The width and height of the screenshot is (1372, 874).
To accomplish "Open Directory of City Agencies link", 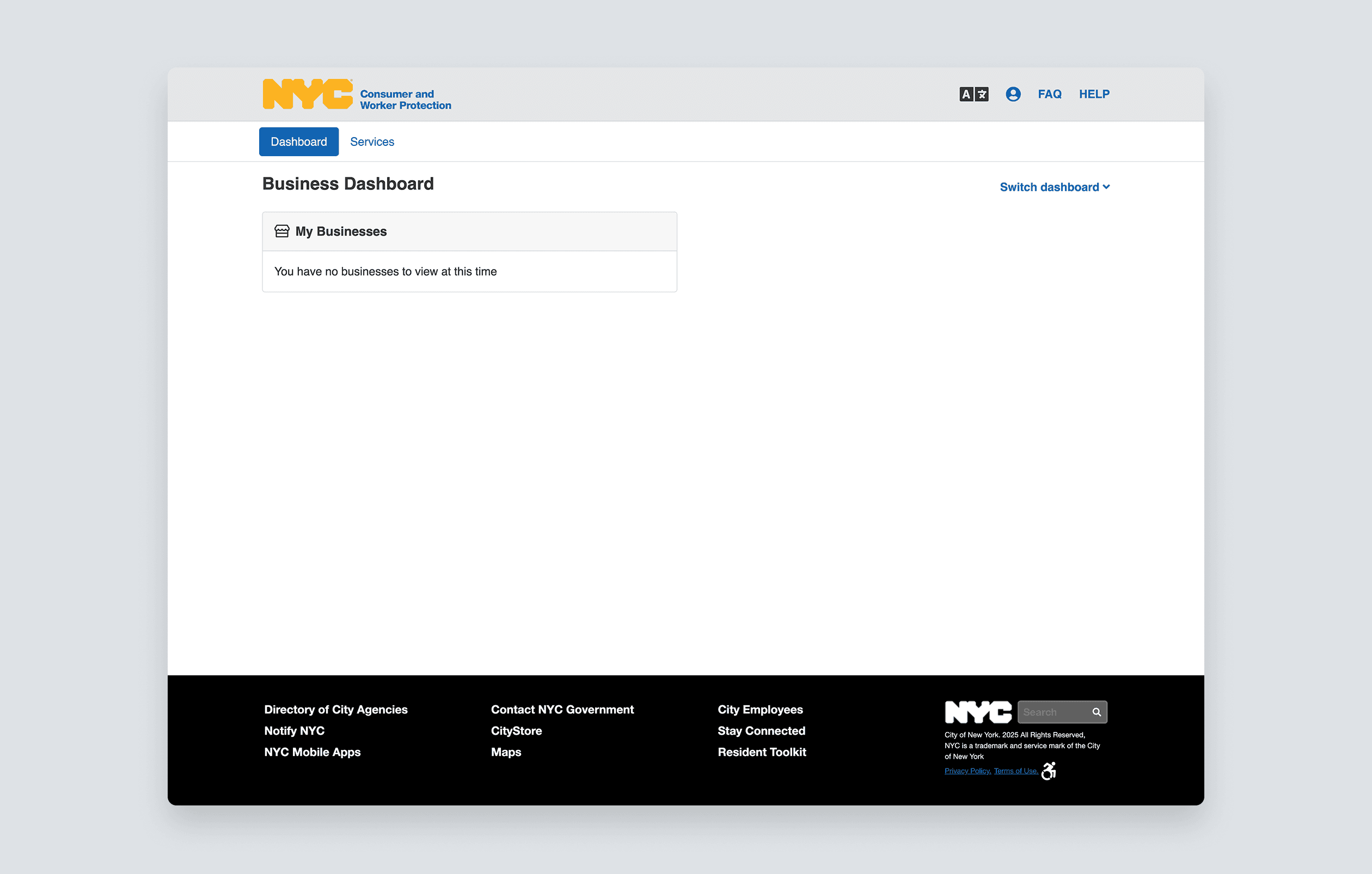I will point(335,710).
